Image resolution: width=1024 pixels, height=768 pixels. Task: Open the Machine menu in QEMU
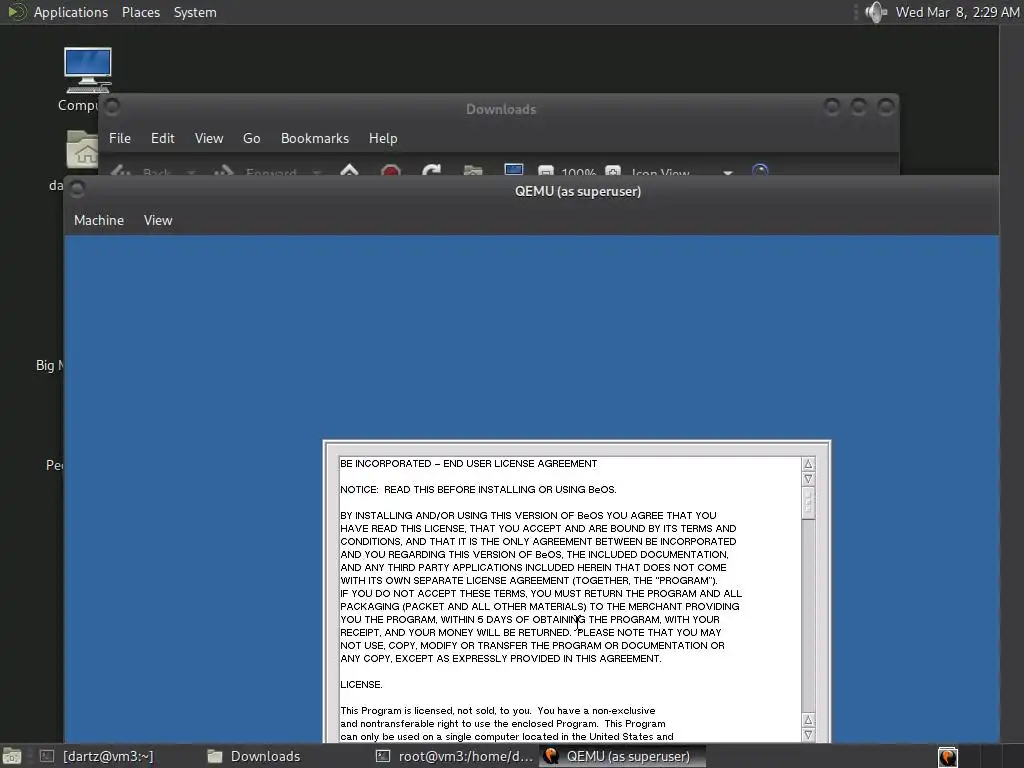point(99,220)
